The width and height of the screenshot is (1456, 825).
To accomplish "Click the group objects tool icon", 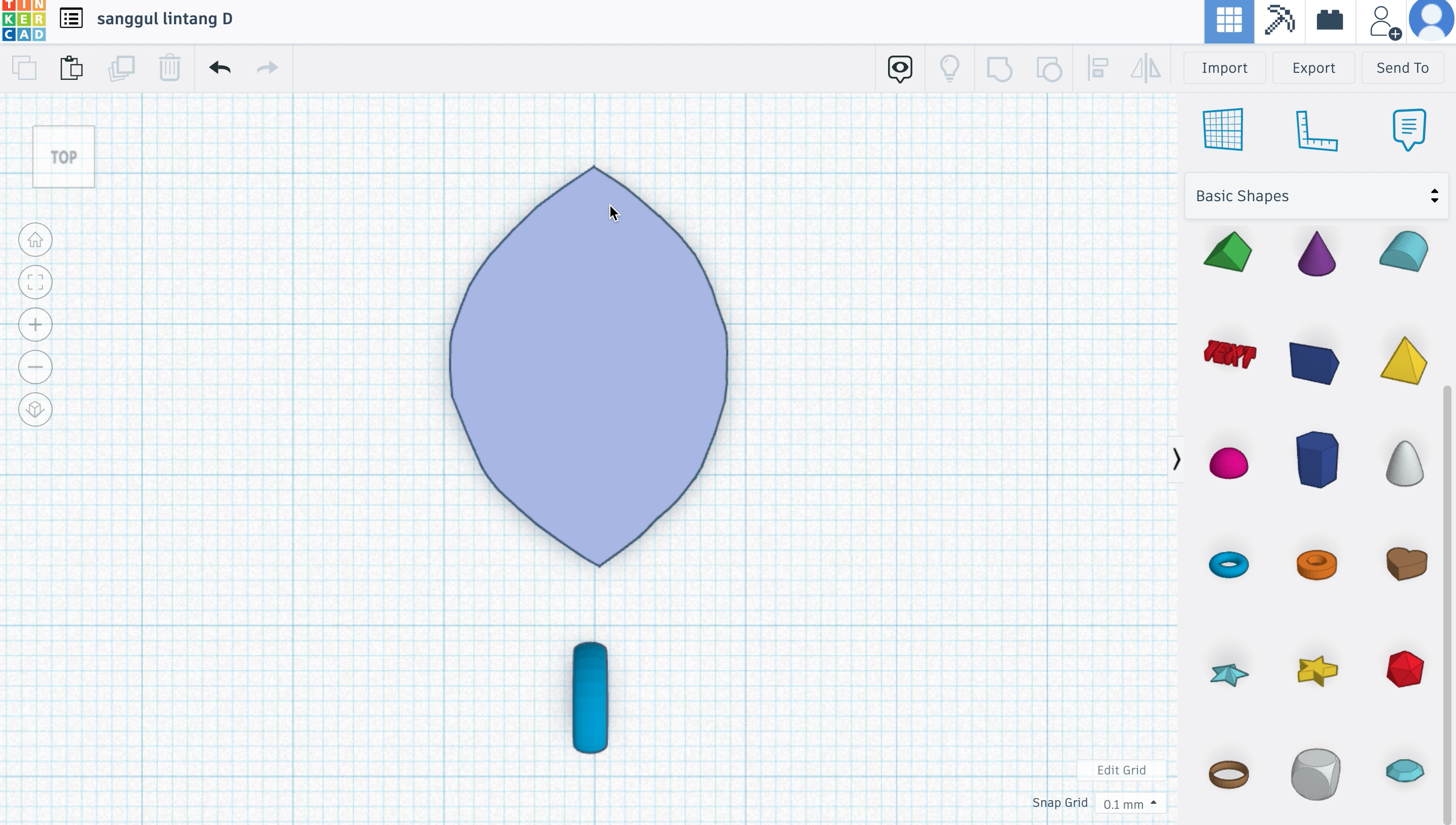I will 998,67.
